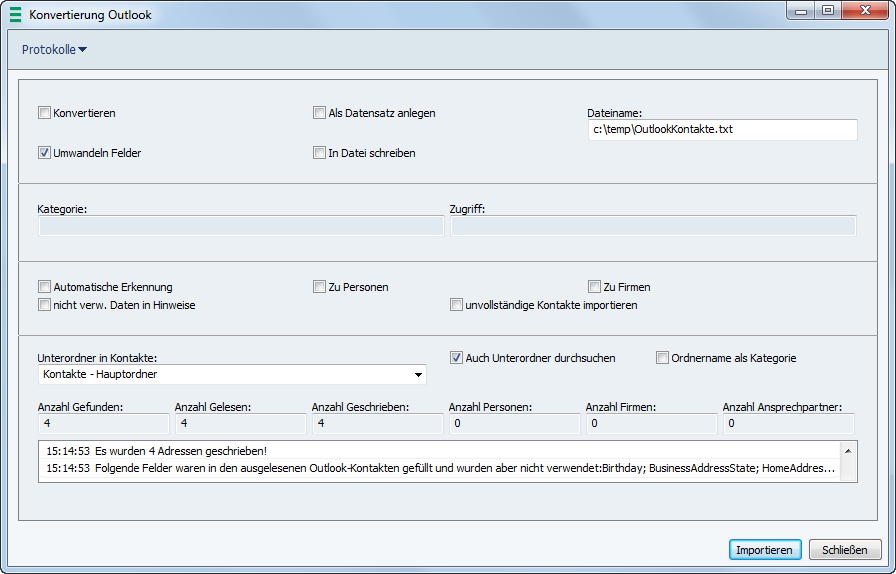Click into the Kategorie field
896x574 pixels.
[x=241, y=226]
